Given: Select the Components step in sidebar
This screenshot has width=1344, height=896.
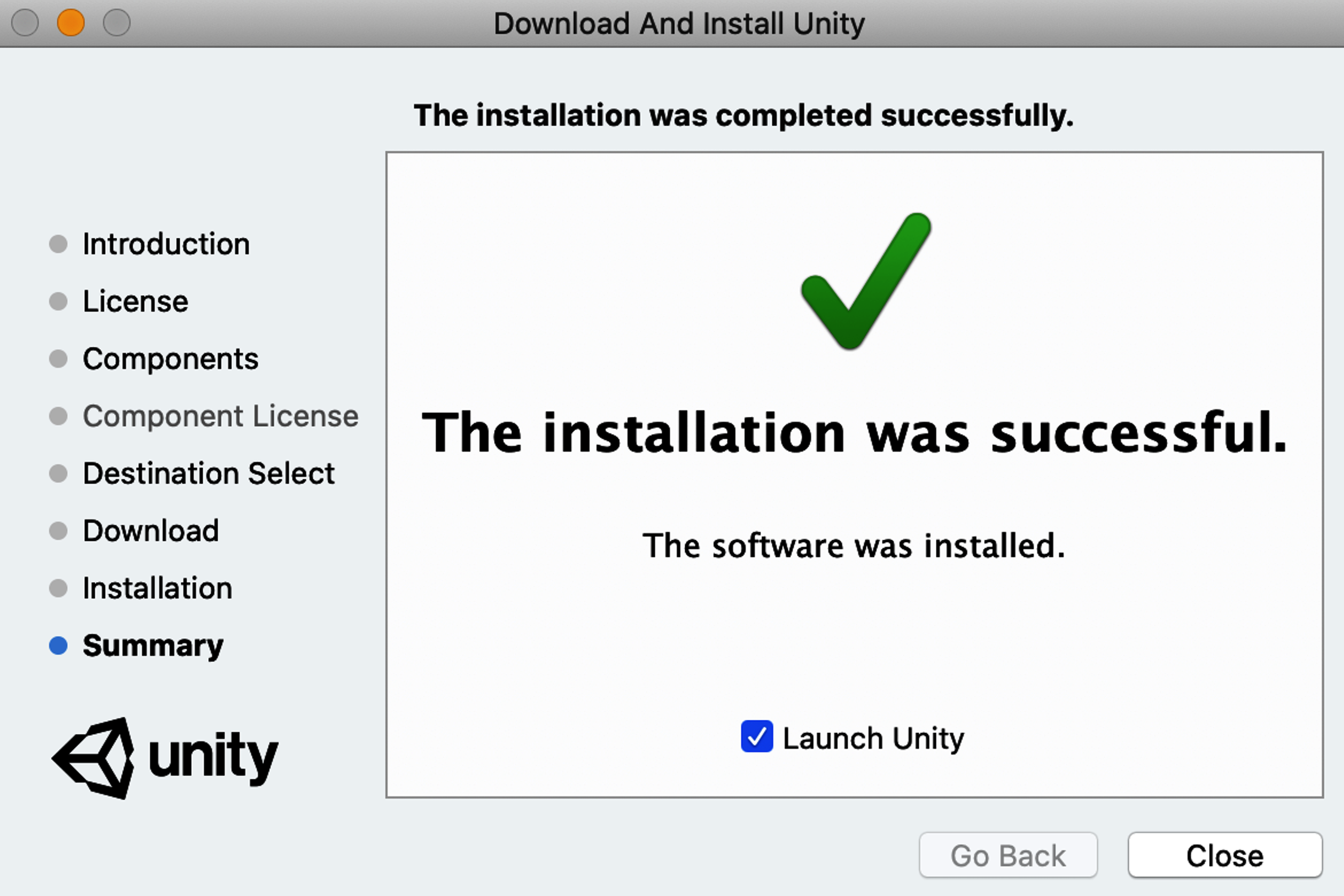Looking at the screenshot, I should [x=170, y=360].
